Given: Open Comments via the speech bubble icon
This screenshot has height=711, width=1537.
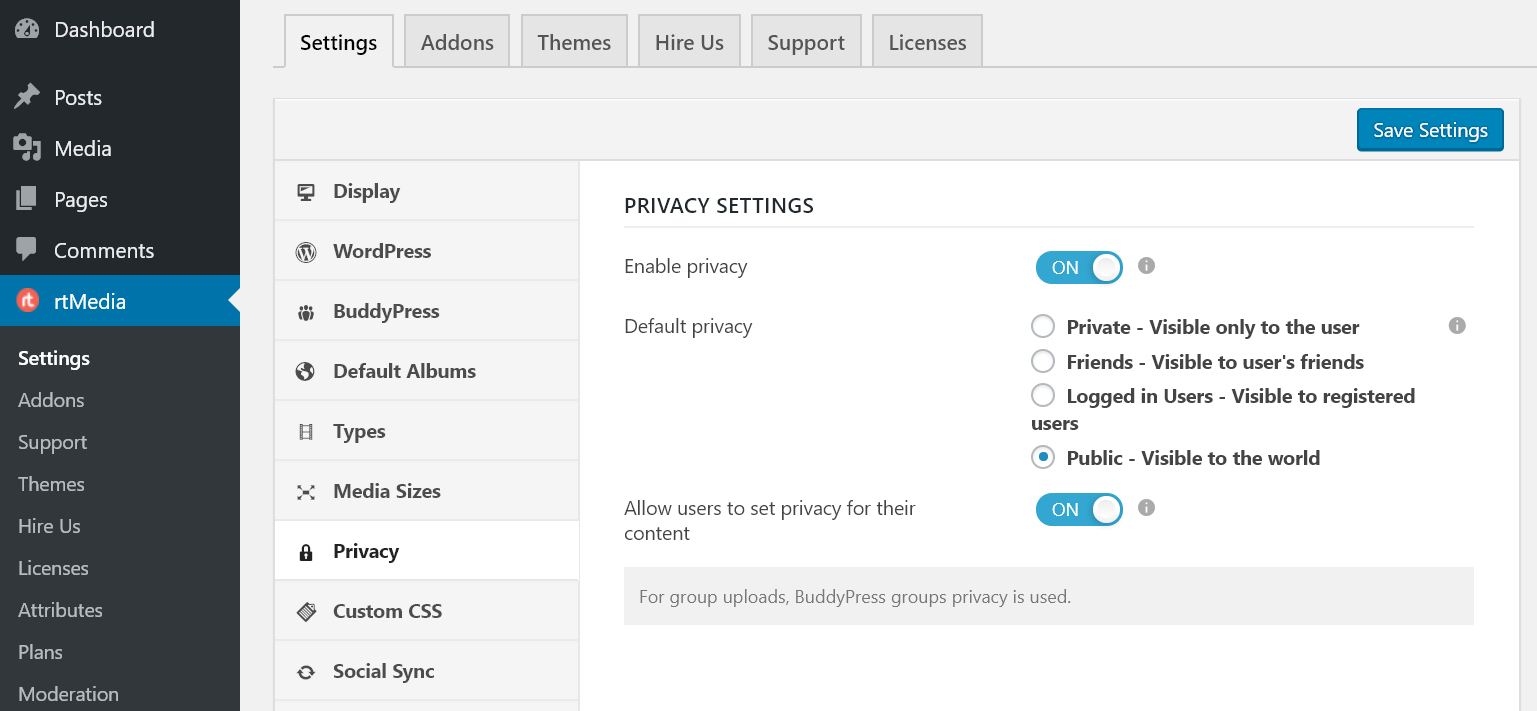Looking at the screenshot, I should point(27,250).
